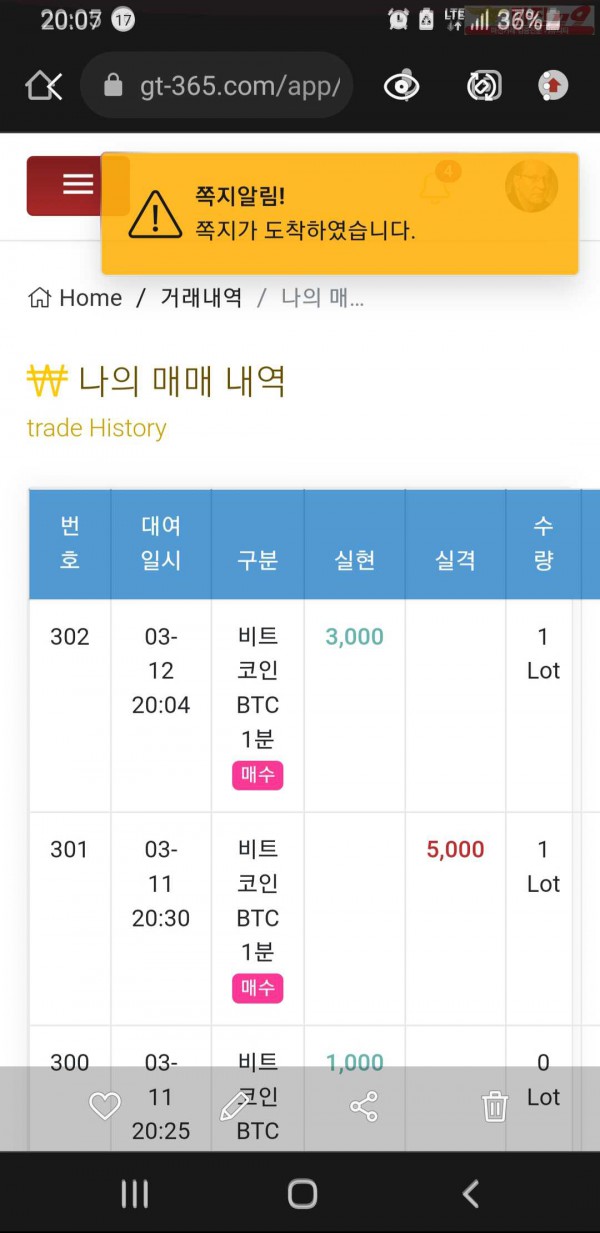600x1233 pixels.
Task: Tap Android back navigation button
Action: point(470,1194)
